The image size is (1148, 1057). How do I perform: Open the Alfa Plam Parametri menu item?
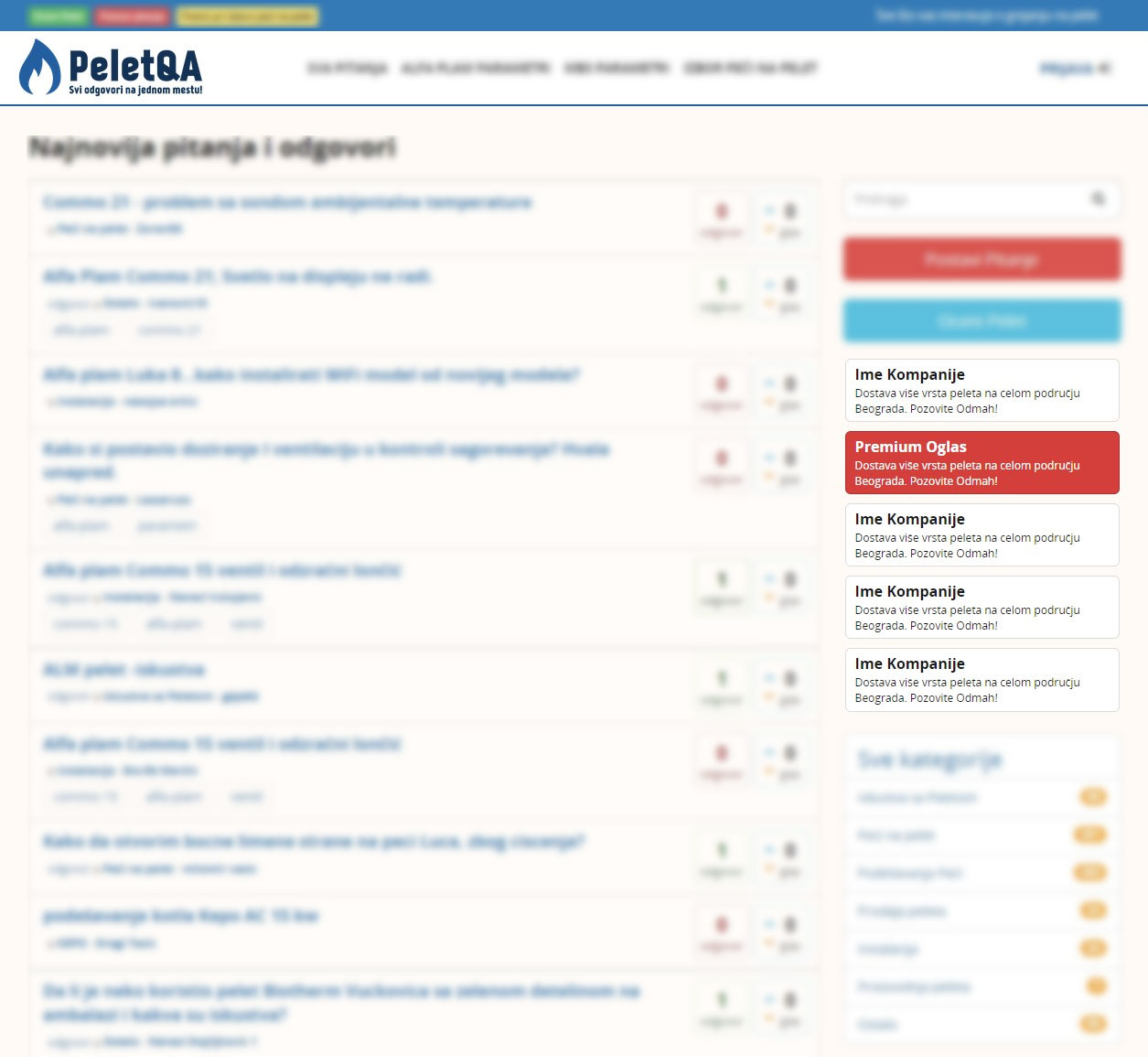click(x=476, y=68)
